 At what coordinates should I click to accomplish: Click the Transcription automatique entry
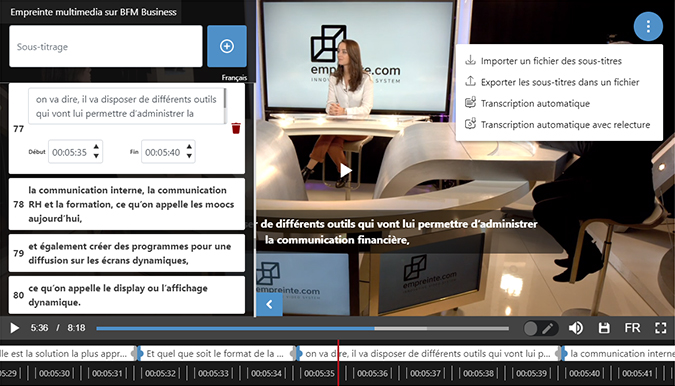(535, 104)
